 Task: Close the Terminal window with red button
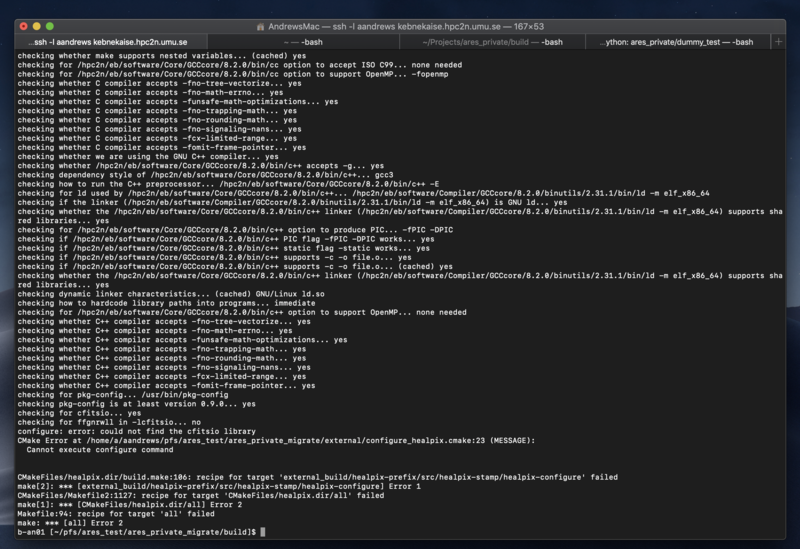tap(21, 24)
